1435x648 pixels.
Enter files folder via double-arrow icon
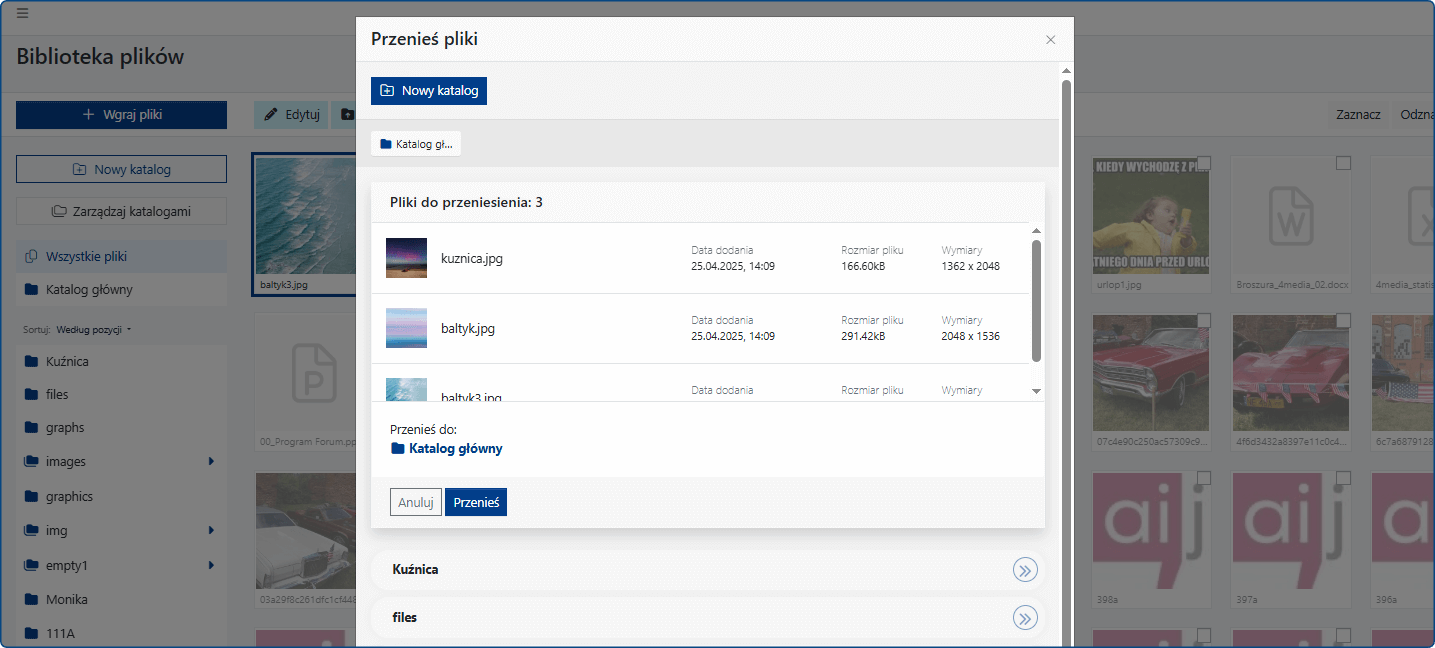coord(1025,618)
